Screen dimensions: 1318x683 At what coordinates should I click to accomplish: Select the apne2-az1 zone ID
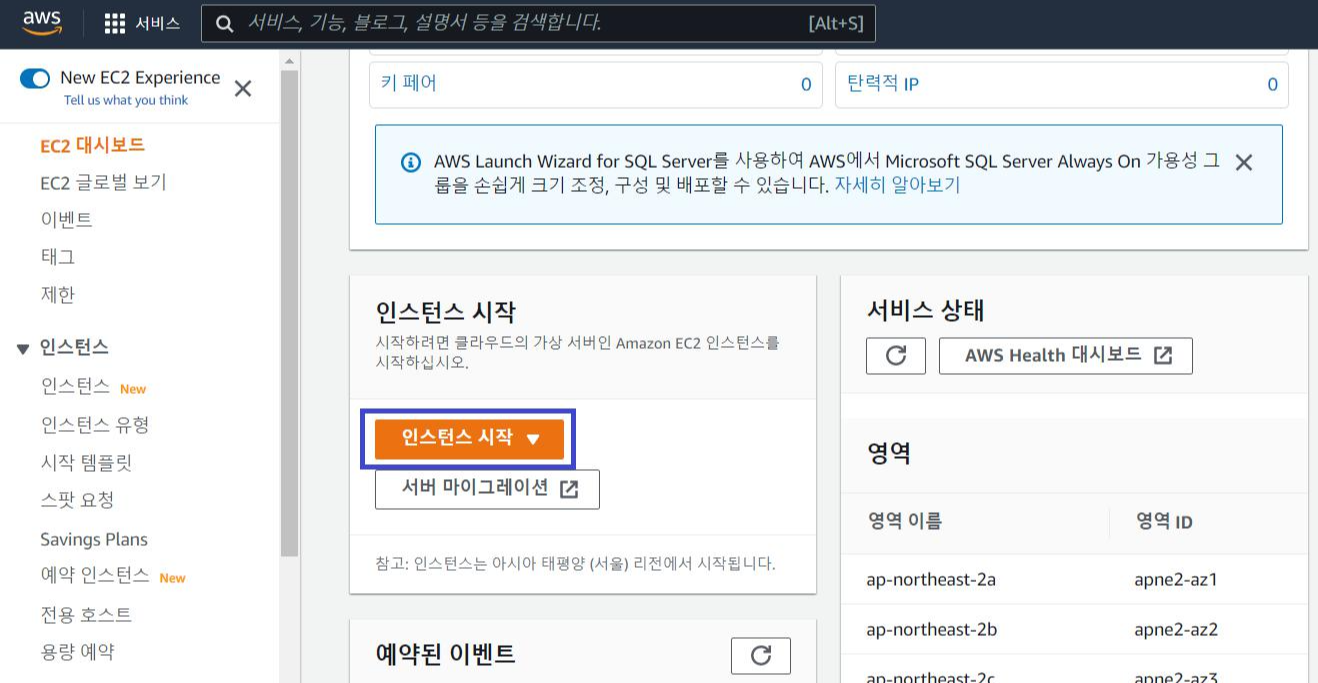(x=1176, y=580)
